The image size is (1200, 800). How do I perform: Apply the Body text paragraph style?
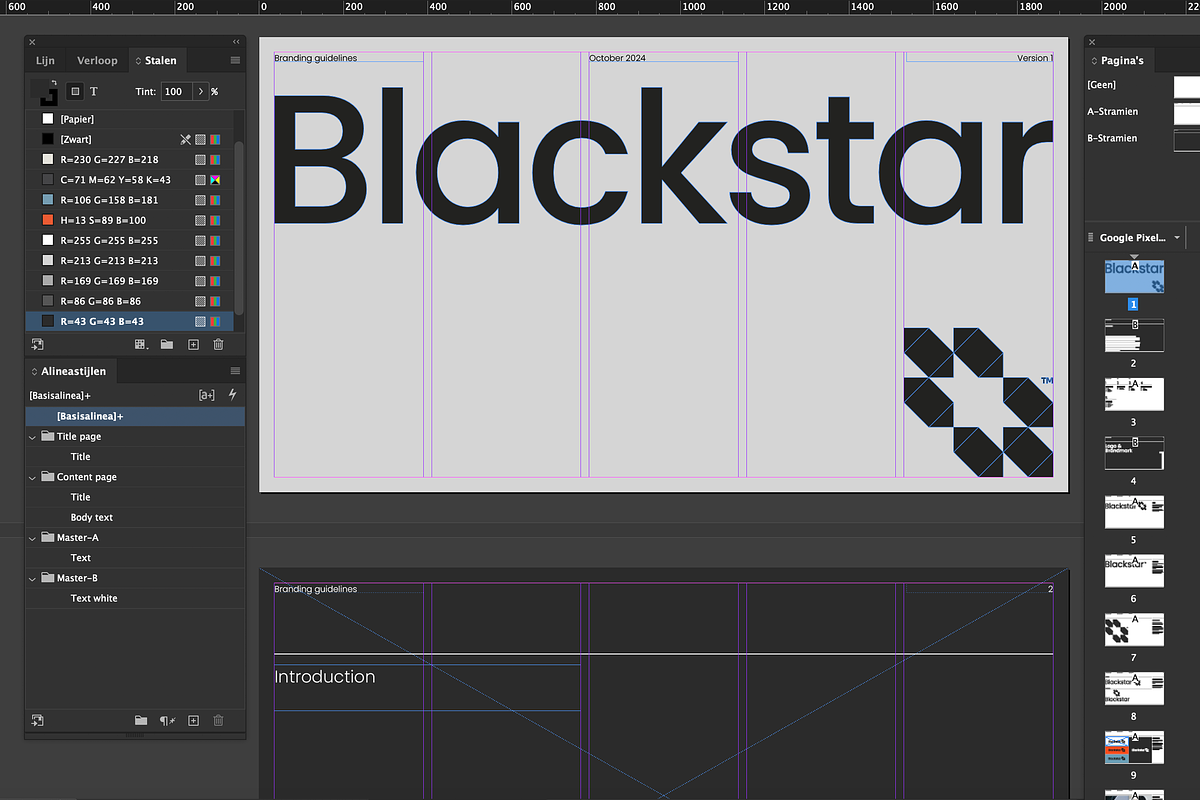135,517
